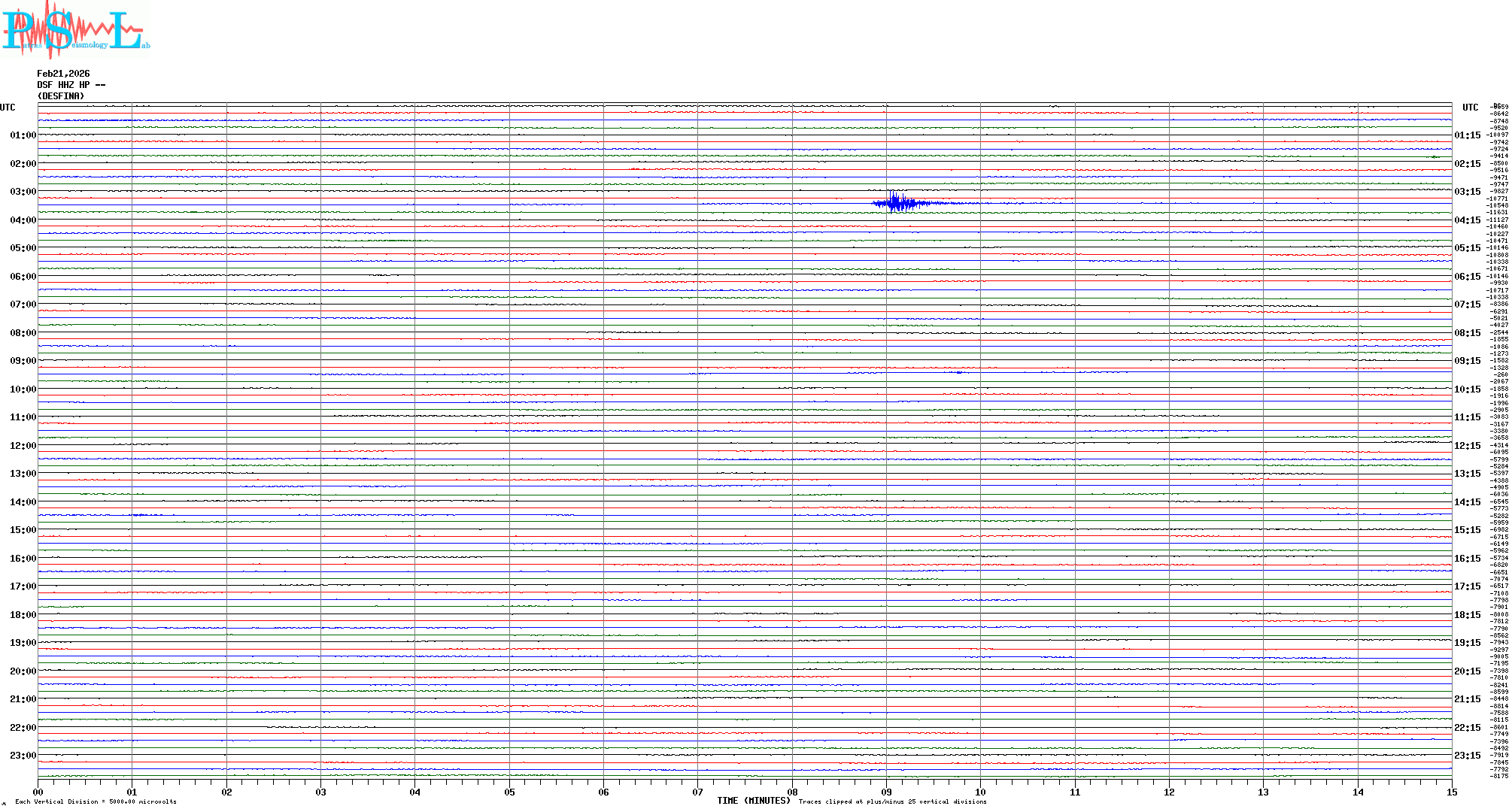Click the 03:15 label on right side
The height and width of the screenshot is (812, 1512).
pos(1467,192)
